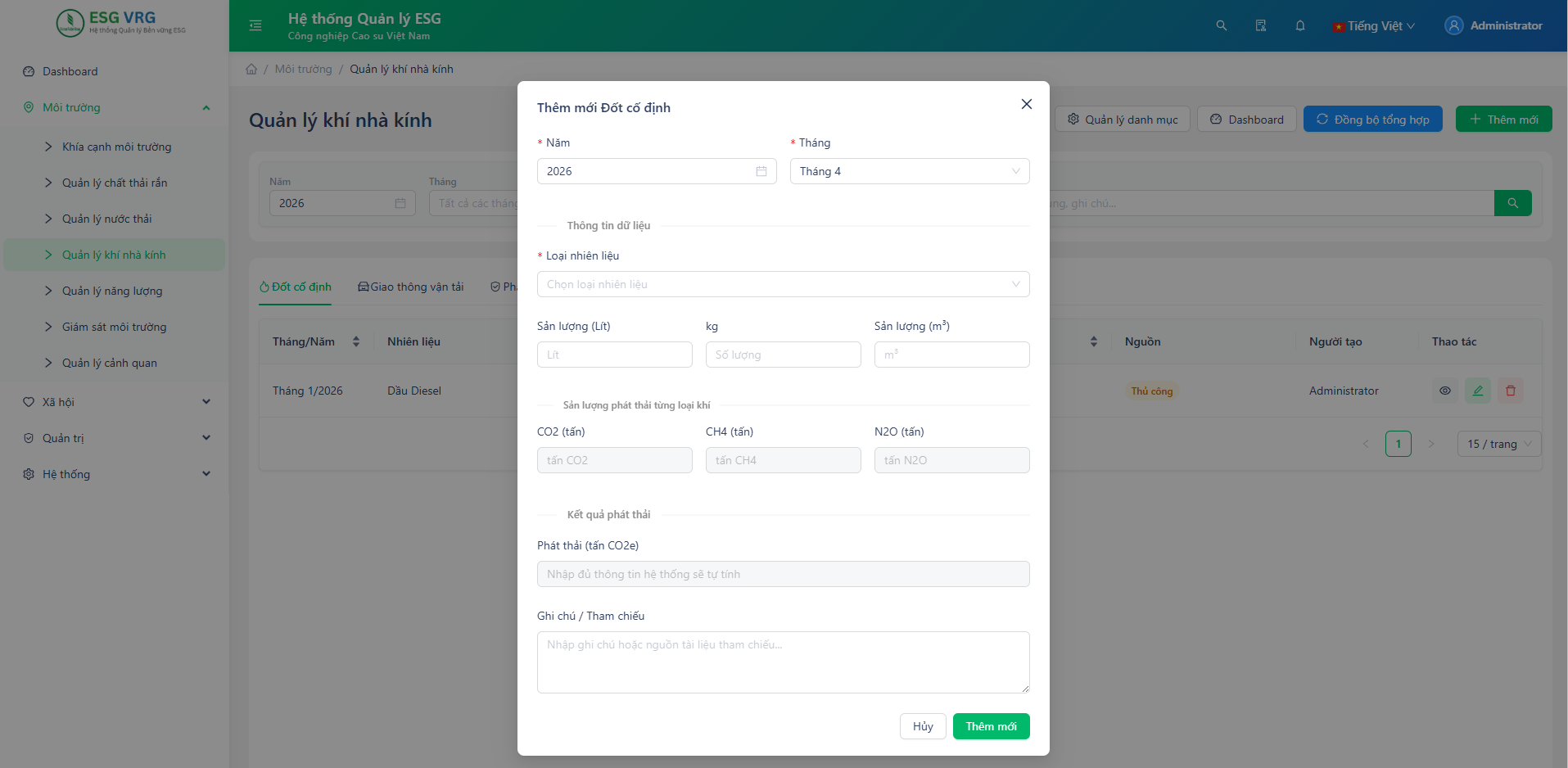Open the Chọn loại nhiên liệu dropdown
Viewport: 1568px width, 768px height.
click(x=784, y=284)
